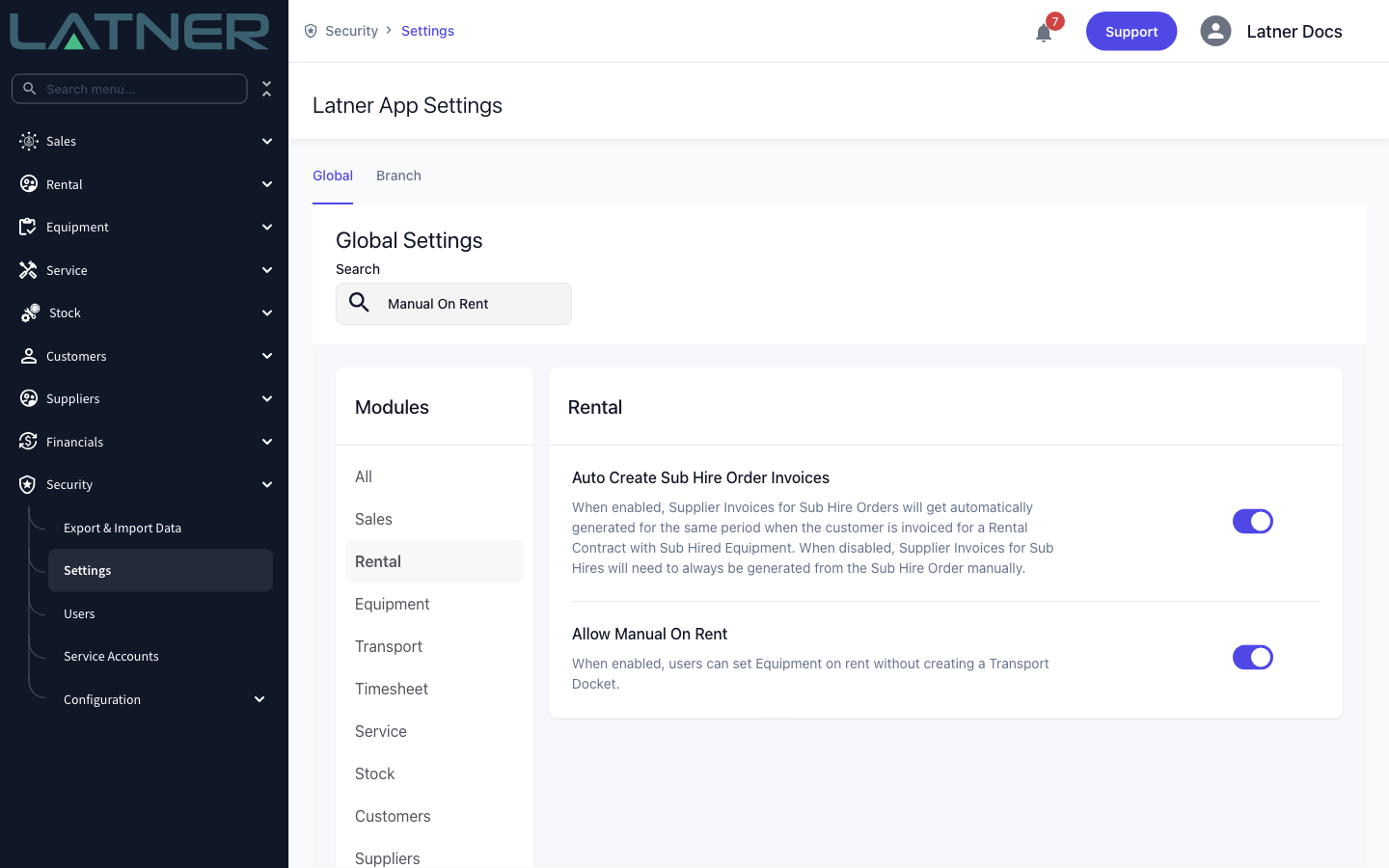Click Global Settings search field
The image size is (1389, 868).
453,304
